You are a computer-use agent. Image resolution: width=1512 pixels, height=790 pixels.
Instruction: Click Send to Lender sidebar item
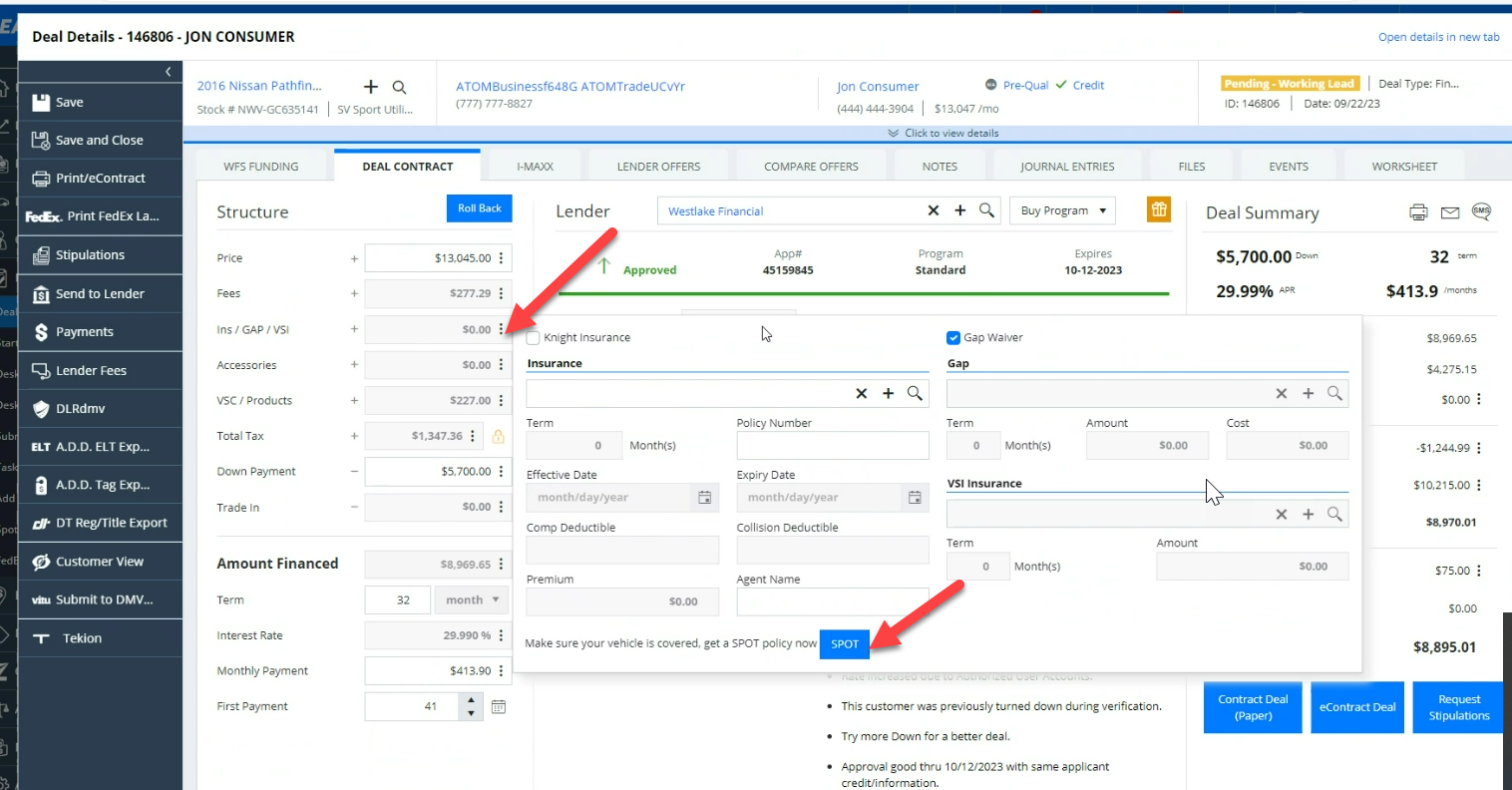click(100, 294)
